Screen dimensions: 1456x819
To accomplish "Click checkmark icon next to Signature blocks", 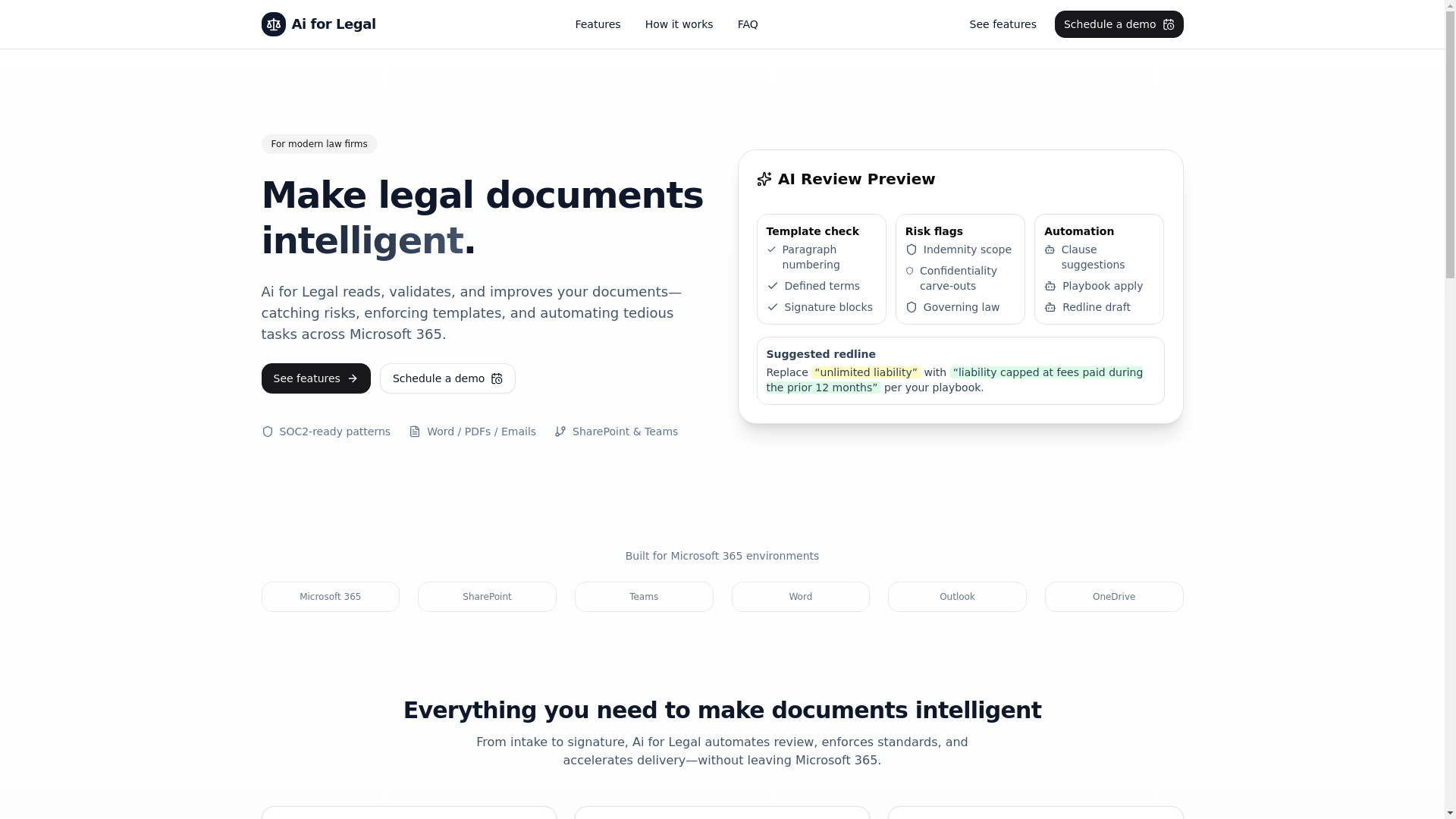I will 773,307.
